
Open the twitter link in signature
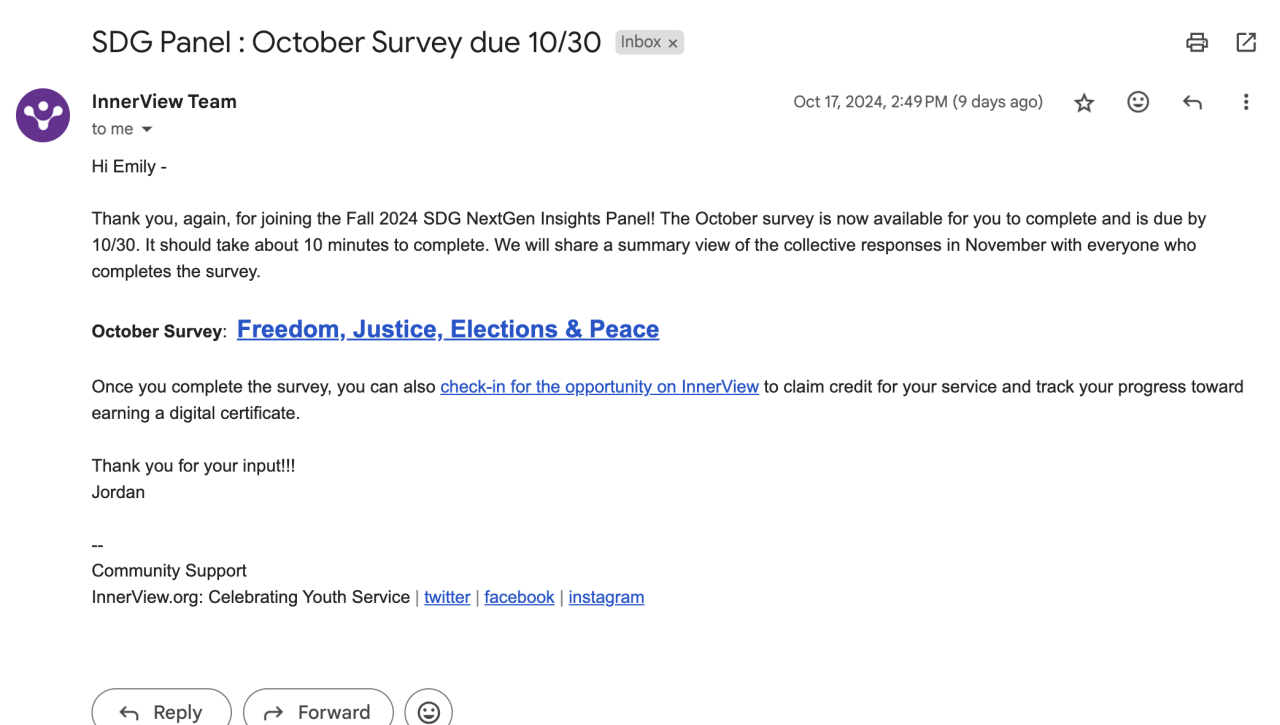pyautogui.click(x=447, y=597)
